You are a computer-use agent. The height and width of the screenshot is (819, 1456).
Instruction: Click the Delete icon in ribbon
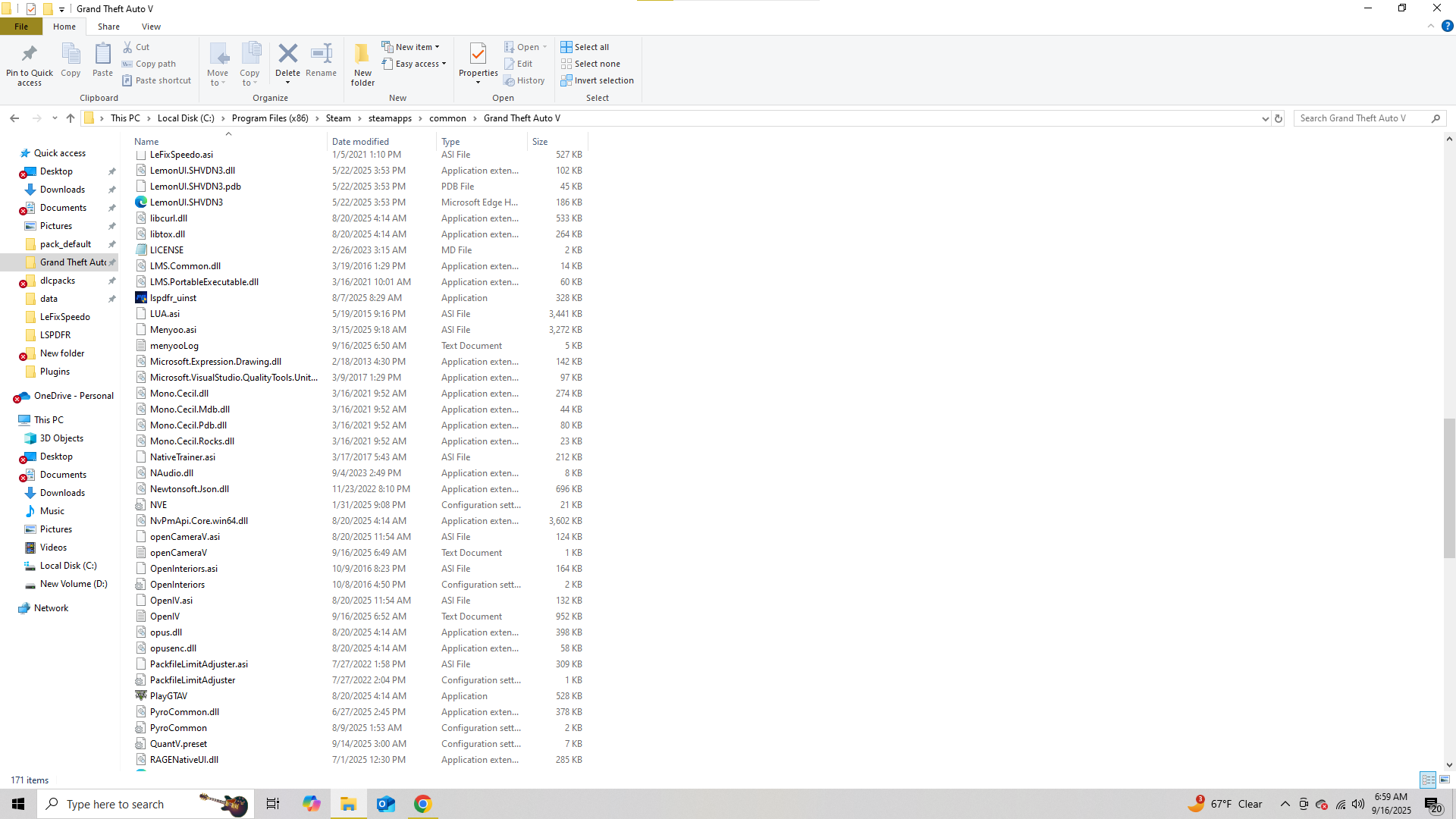(287, 55)
